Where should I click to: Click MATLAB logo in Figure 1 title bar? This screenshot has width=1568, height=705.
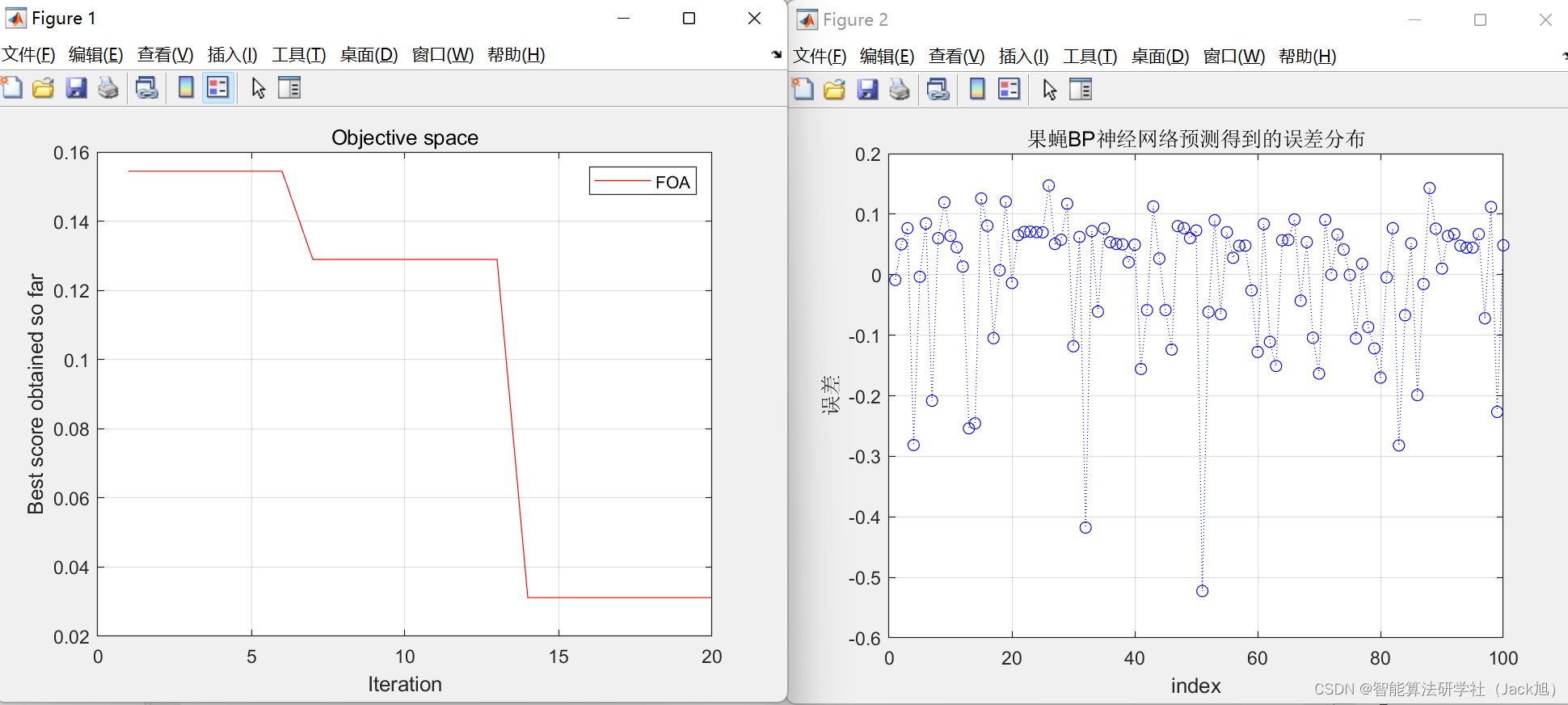click(x=15, y=18)
